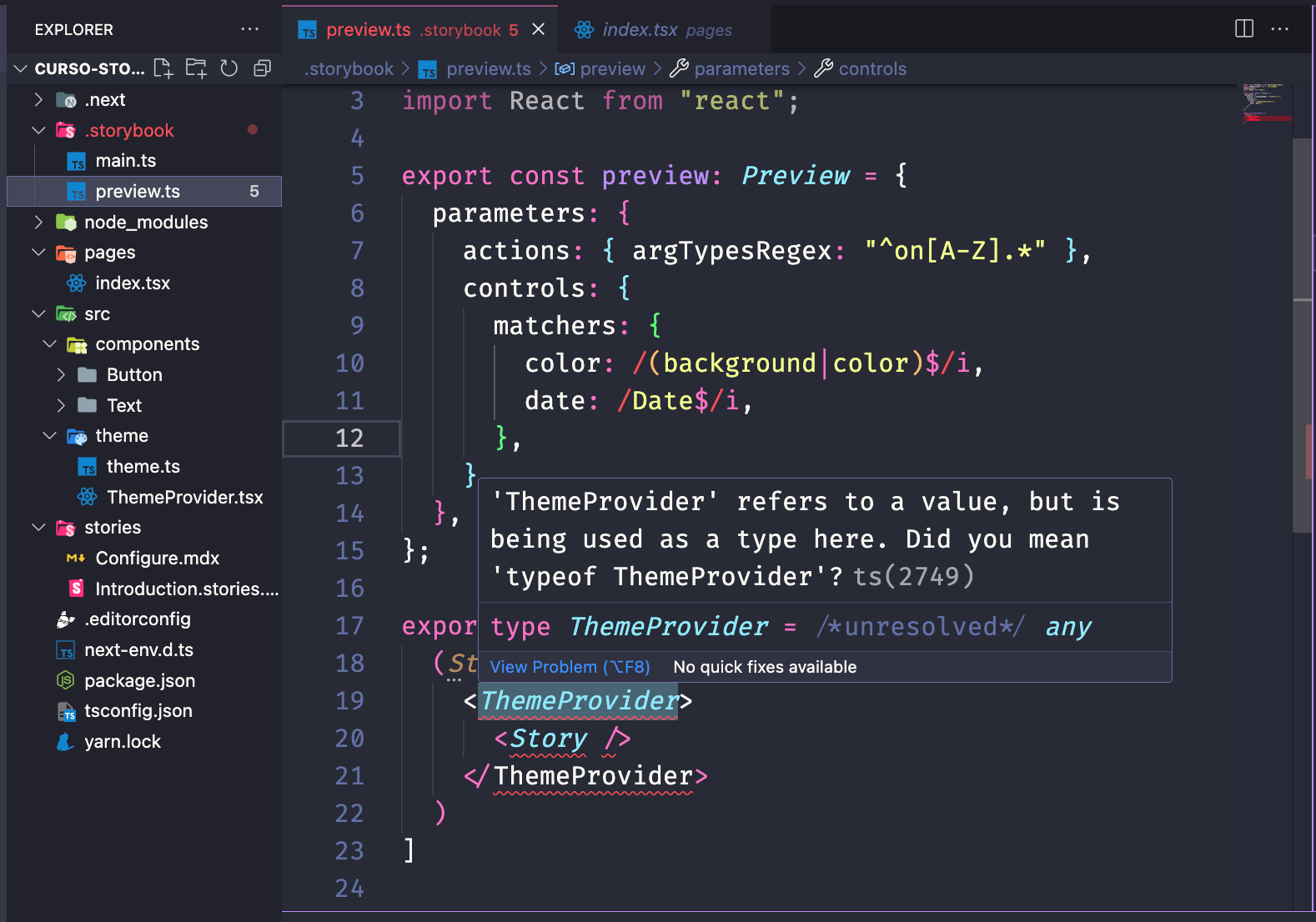Click View Problem link in hover popup
The width and height of the screenshot is (1316, 922).
click(570, 667)
